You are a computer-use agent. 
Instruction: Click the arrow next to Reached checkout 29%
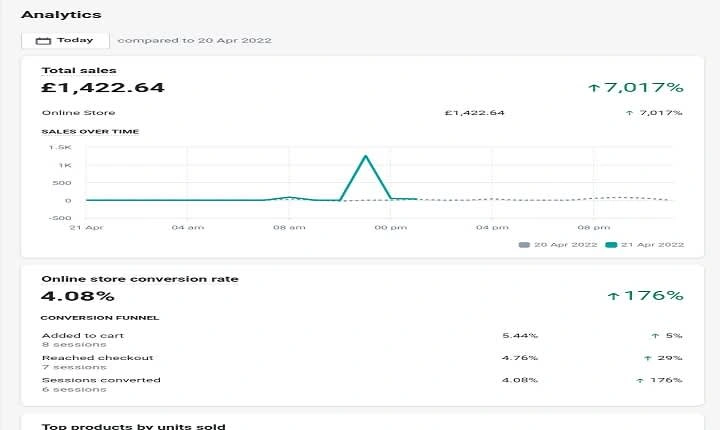click(x=647, y=358)
